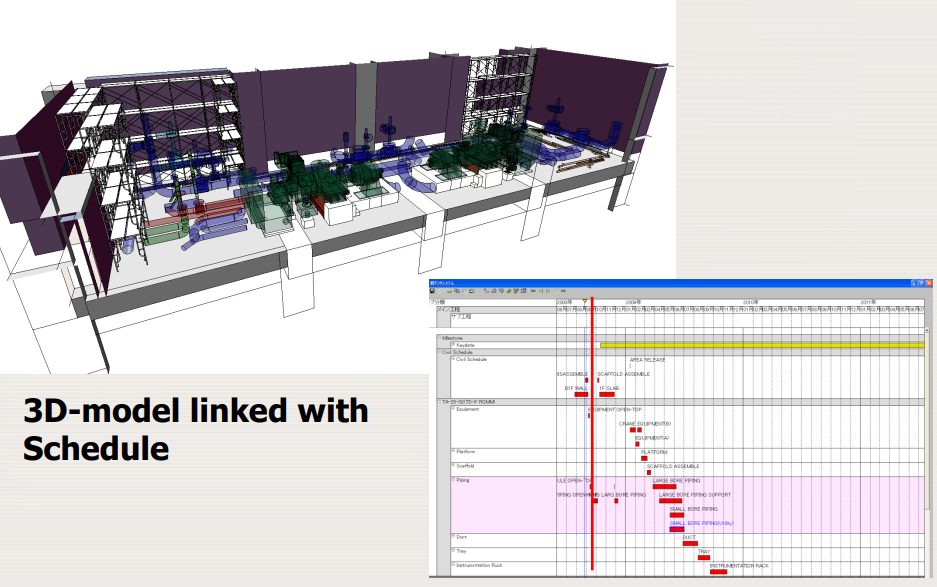
Task: Step backward with yellow left arrow
Action: pyautogui.click(x=541, y=291)
